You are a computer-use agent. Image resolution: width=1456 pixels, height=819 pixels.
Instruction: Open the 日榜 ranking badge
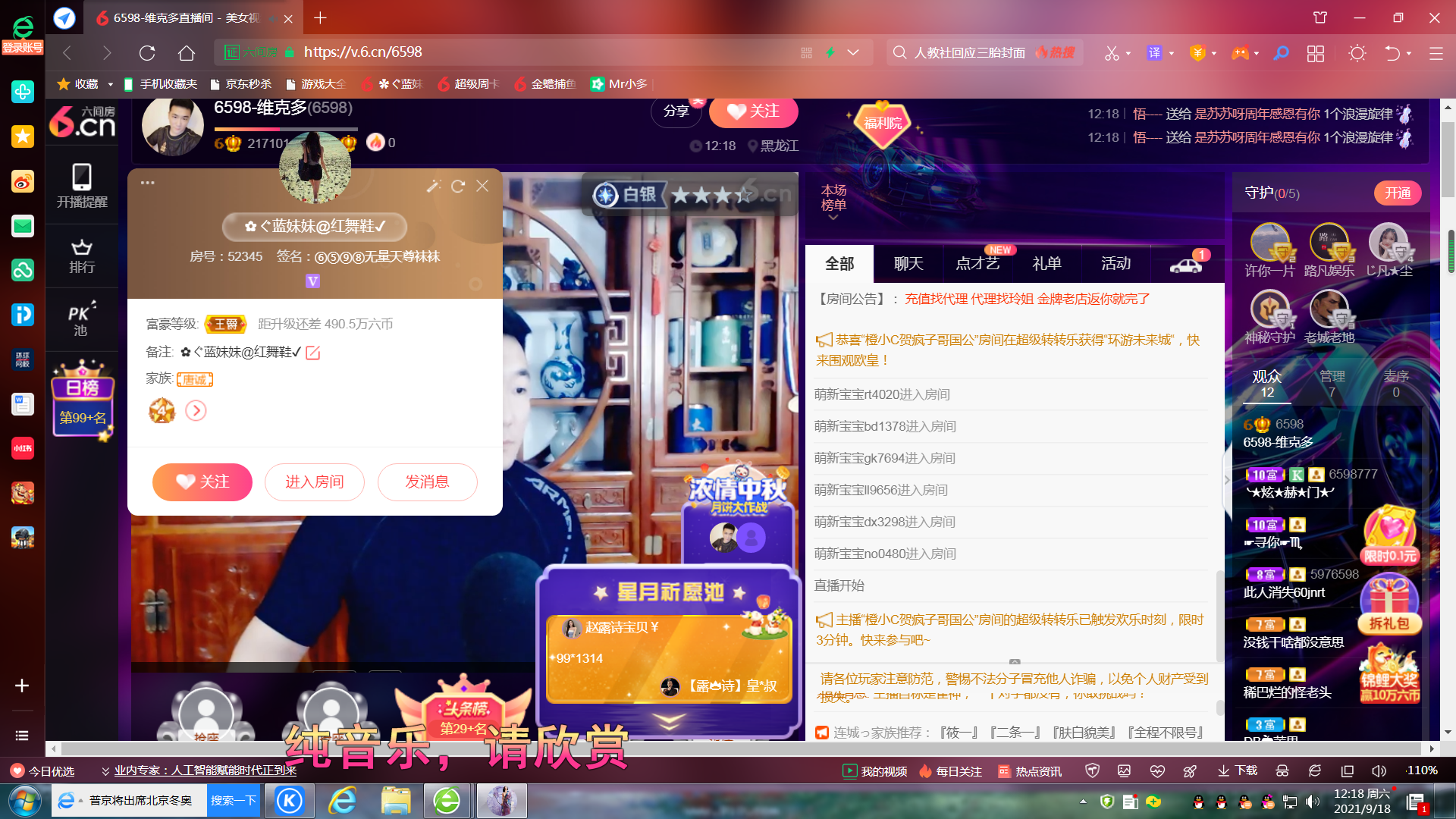(x=83, y=400)
